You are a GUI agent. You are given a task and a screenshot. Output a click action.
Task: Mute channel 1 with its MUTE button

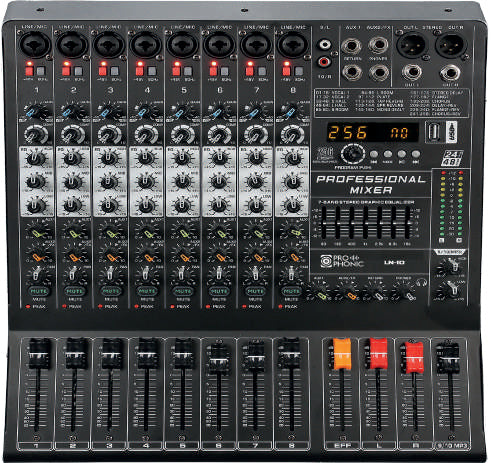tap(38, 291)
